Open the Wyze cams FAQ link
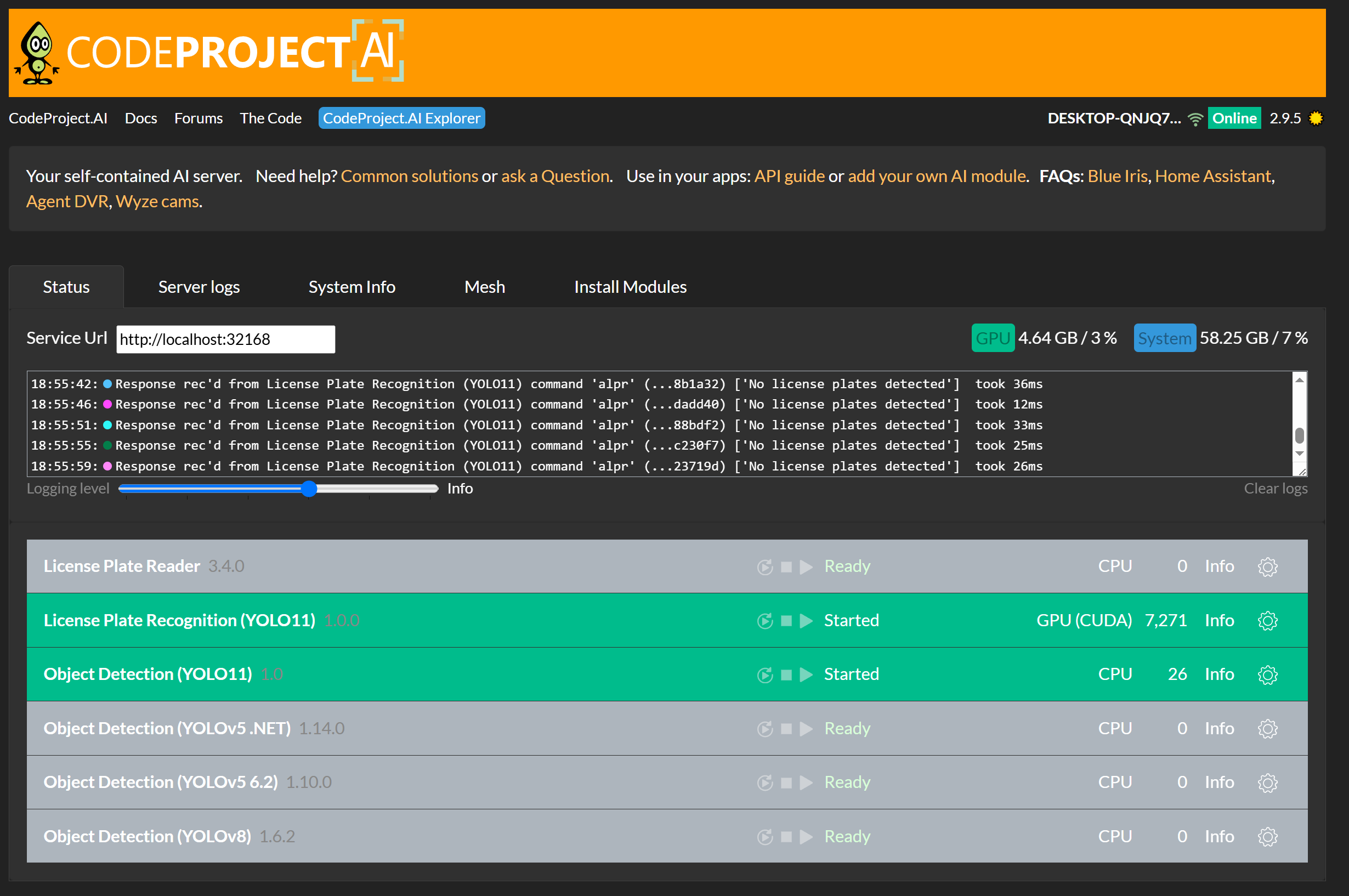 pyautogui.click(x=157, y=201)
